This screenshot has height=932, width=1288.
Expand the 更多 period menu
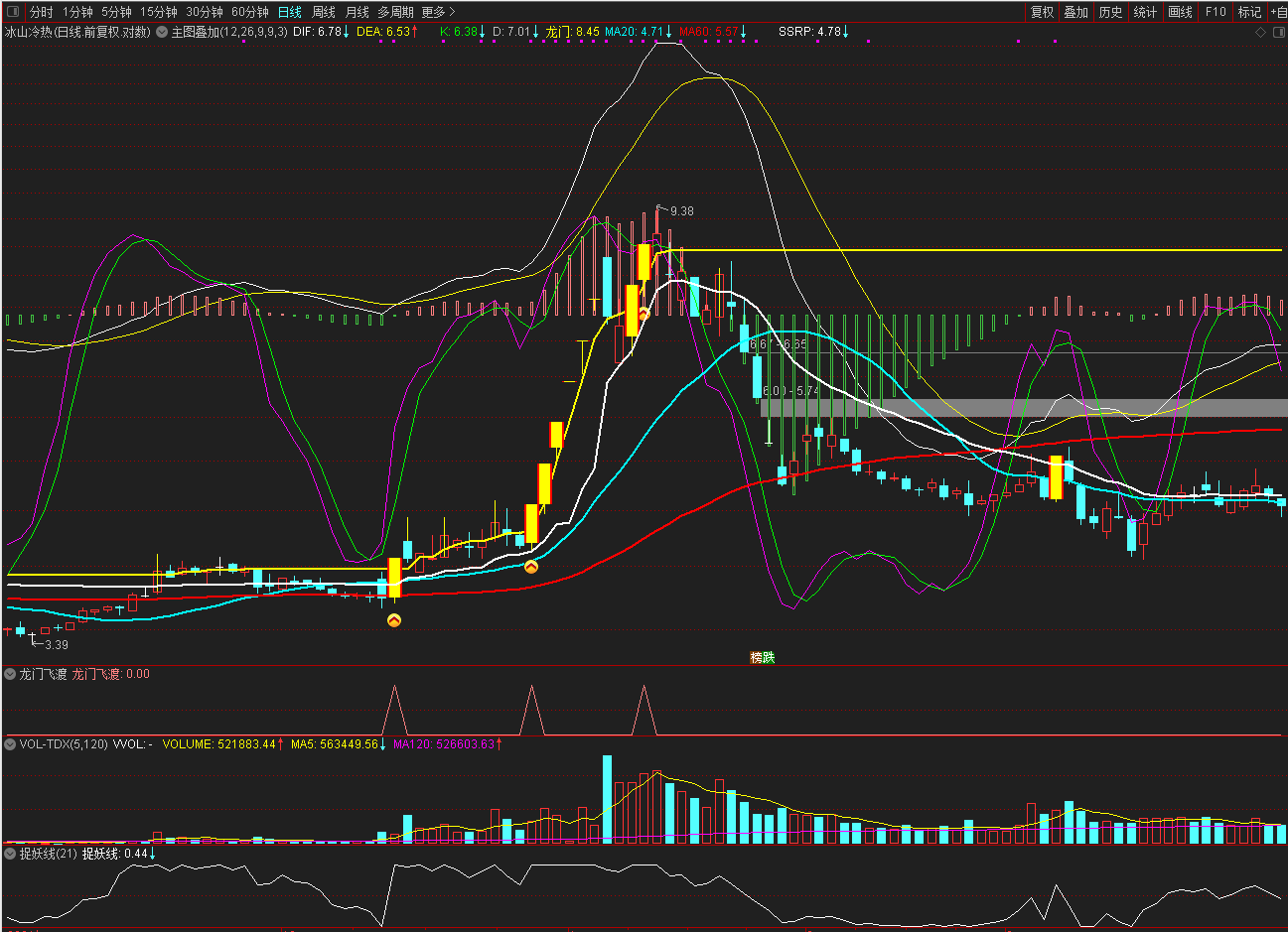pyautogui.click(x=439, y=12)
